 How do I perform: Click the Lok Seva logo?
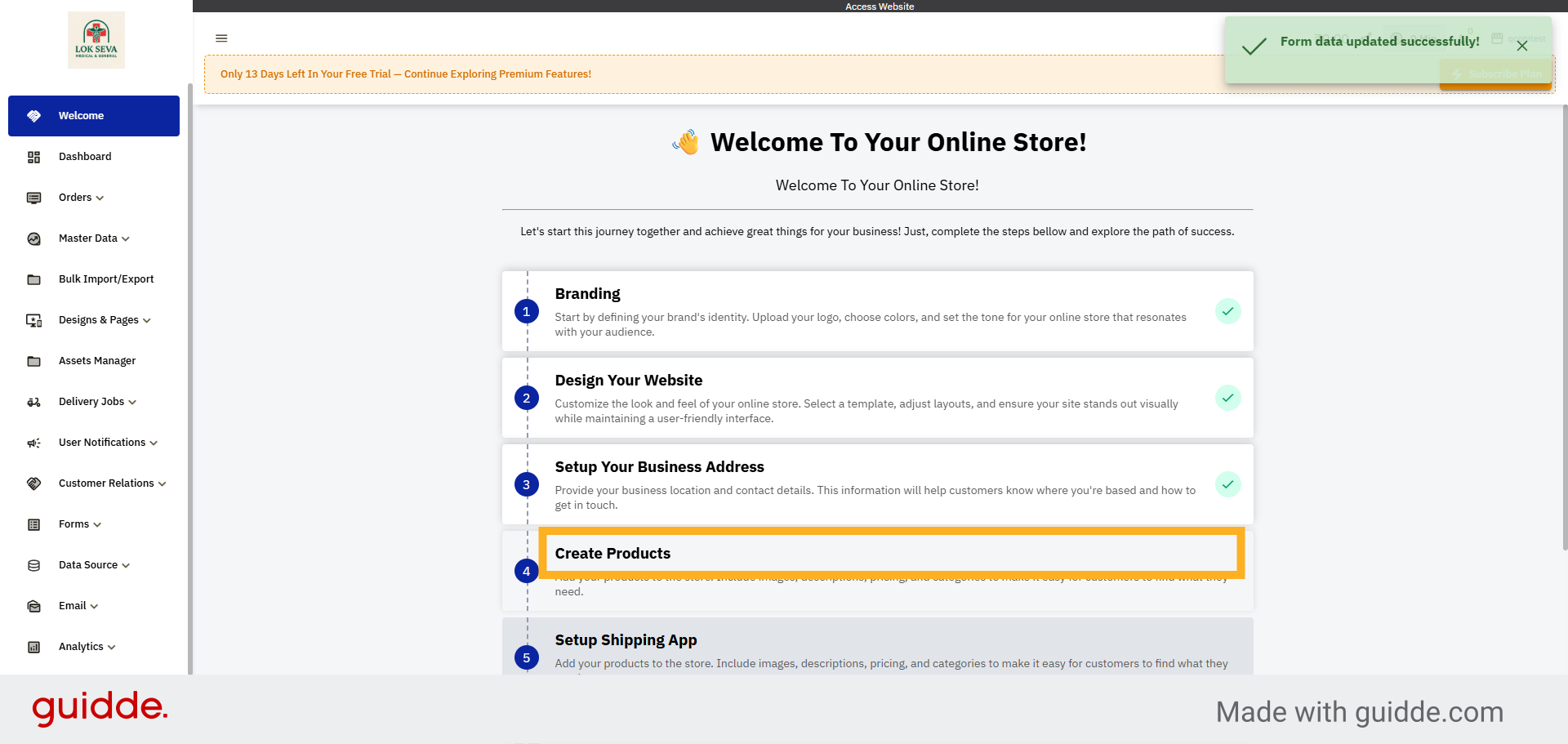96,38
